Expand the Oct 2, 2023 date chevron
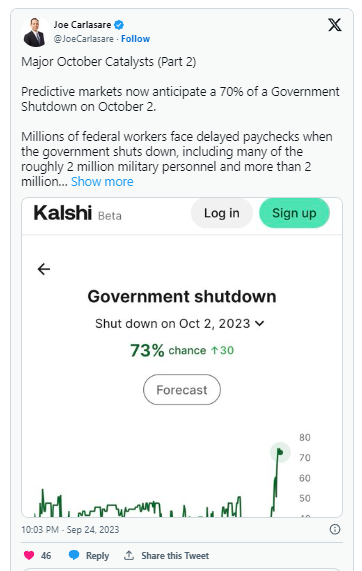The width and height of the screenshot is (362, 571). pos(260,323)
